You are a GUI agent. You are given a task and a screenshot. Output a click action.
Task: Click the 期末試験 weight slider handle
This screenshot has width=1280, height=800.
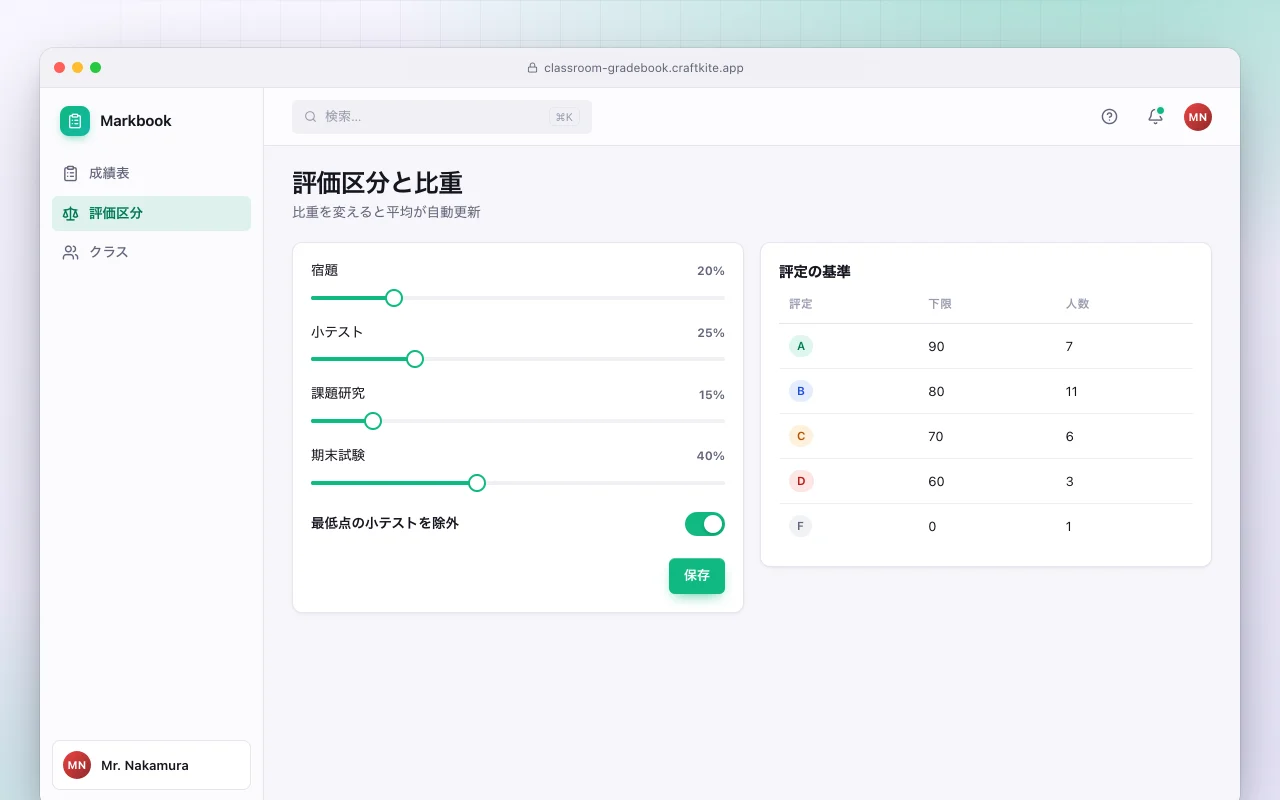coord(477,483)
